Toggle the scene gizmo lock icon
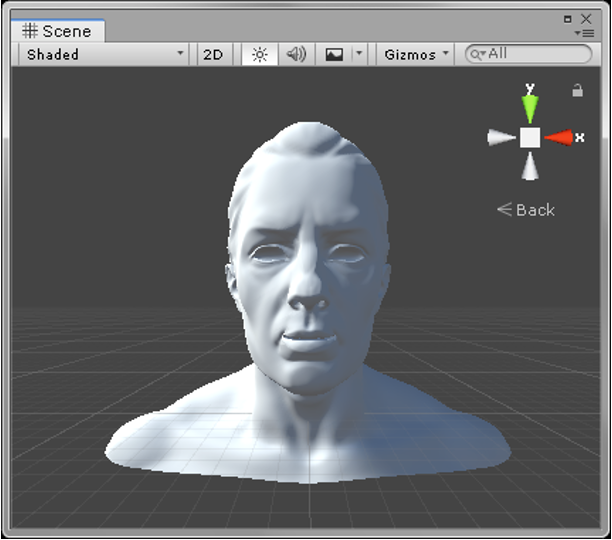The height and width of the screenshot is (540, 612). click(577, 91)
